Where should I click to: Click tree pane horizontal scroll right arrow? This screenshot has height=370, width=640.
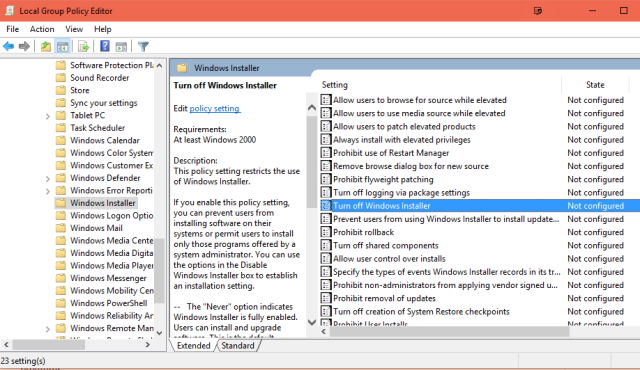[x=148, y=345]
